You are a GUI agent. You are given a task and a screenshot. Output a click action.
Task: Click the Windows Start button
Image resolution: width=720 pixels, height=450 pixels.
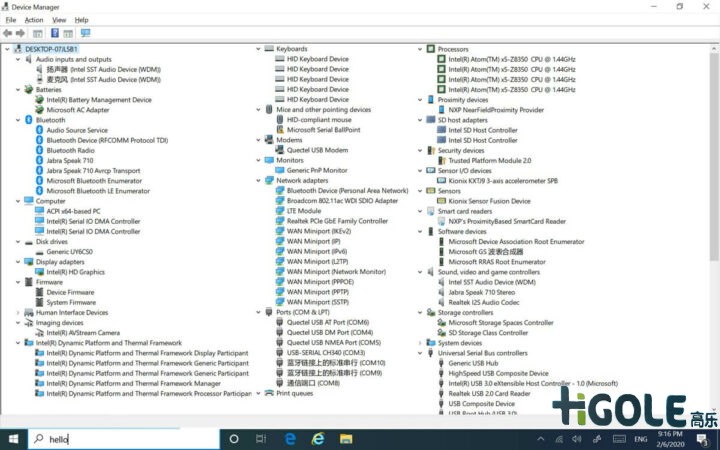click(12, 439)
